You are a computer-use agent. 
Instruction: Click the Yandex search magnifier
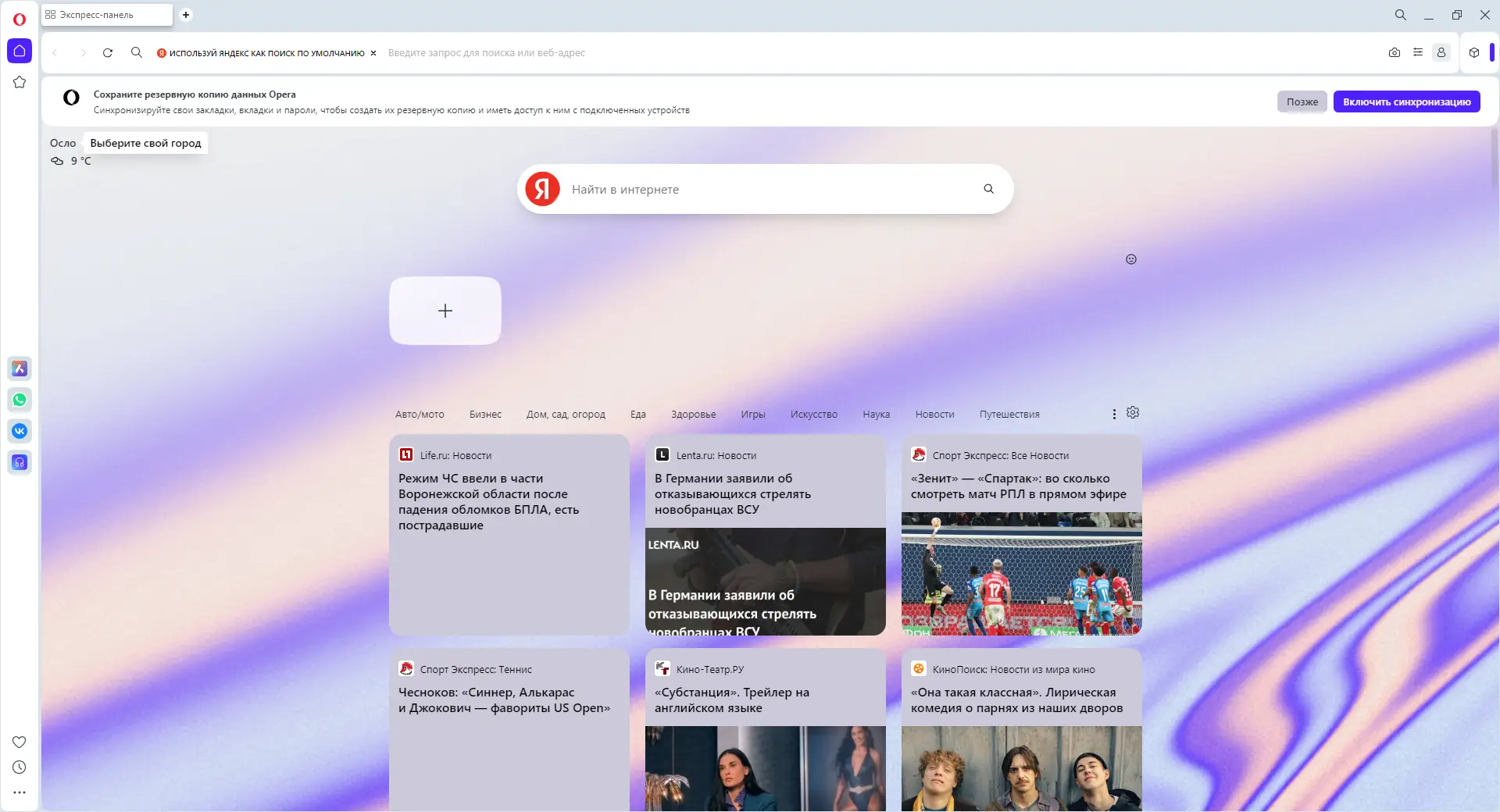(x=987, y=189)
